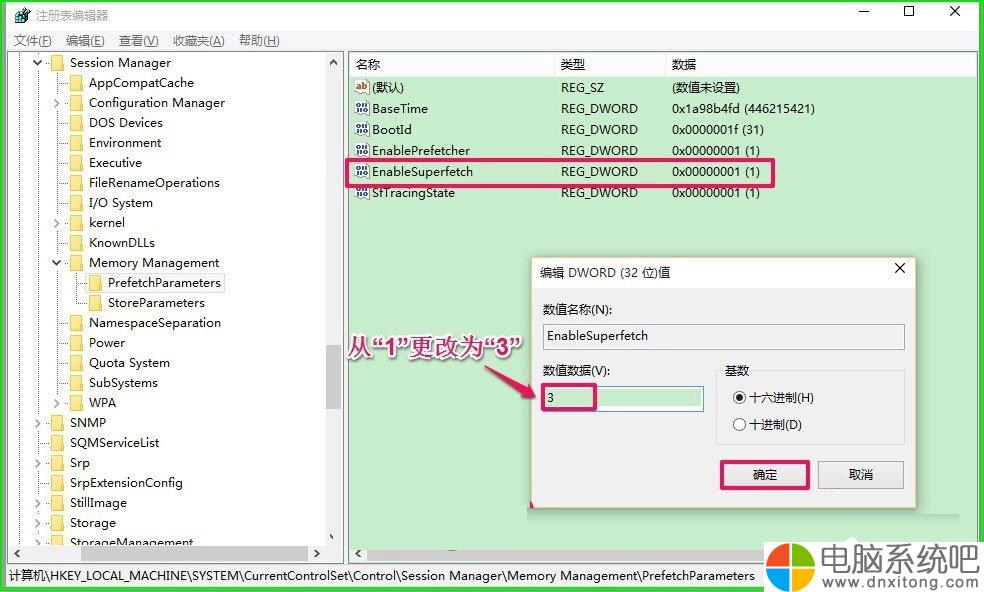This screenshot has width=984, height=592.
Task: Click the Environment folder icon
Action: tap(76, 143)
